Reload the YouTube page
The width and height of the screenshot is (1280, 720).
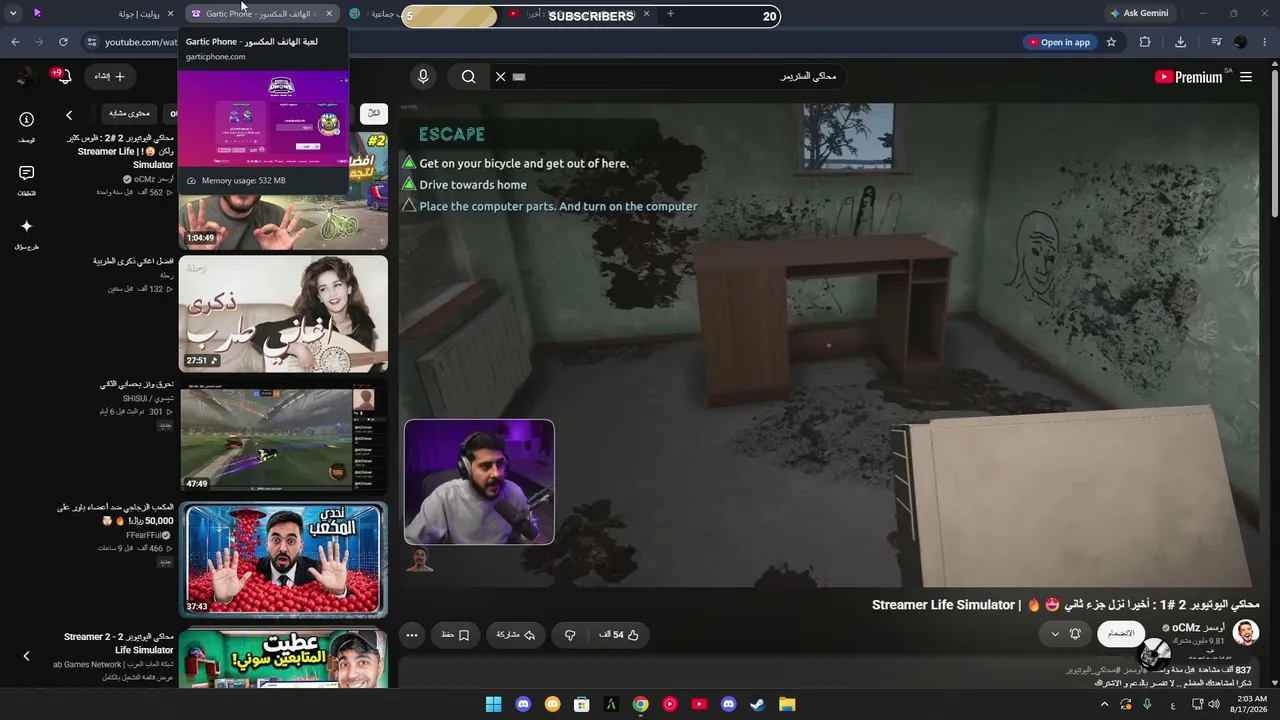click(63, 42)
